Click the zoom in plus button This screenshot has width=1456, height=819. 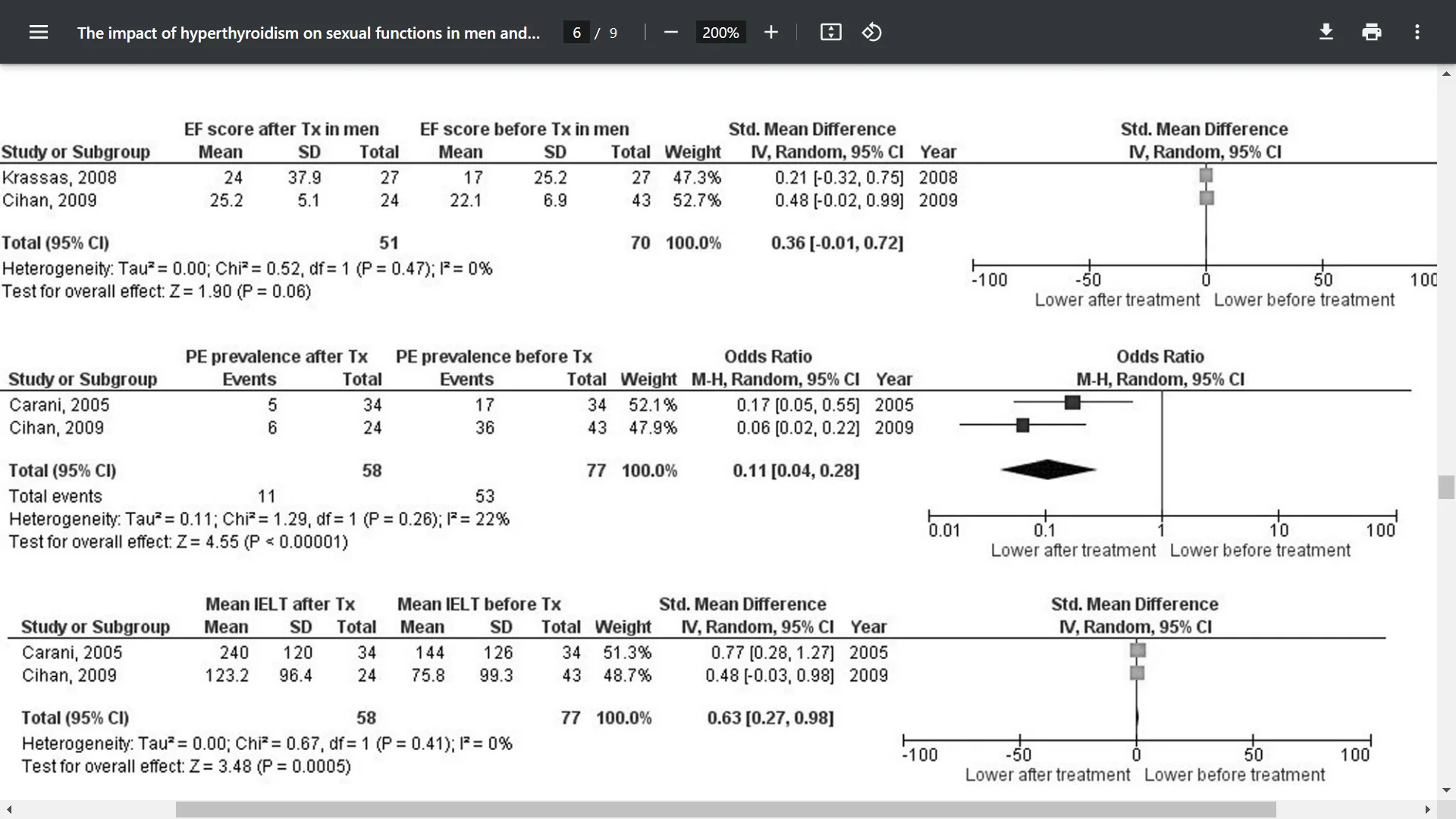pos(770,33)
